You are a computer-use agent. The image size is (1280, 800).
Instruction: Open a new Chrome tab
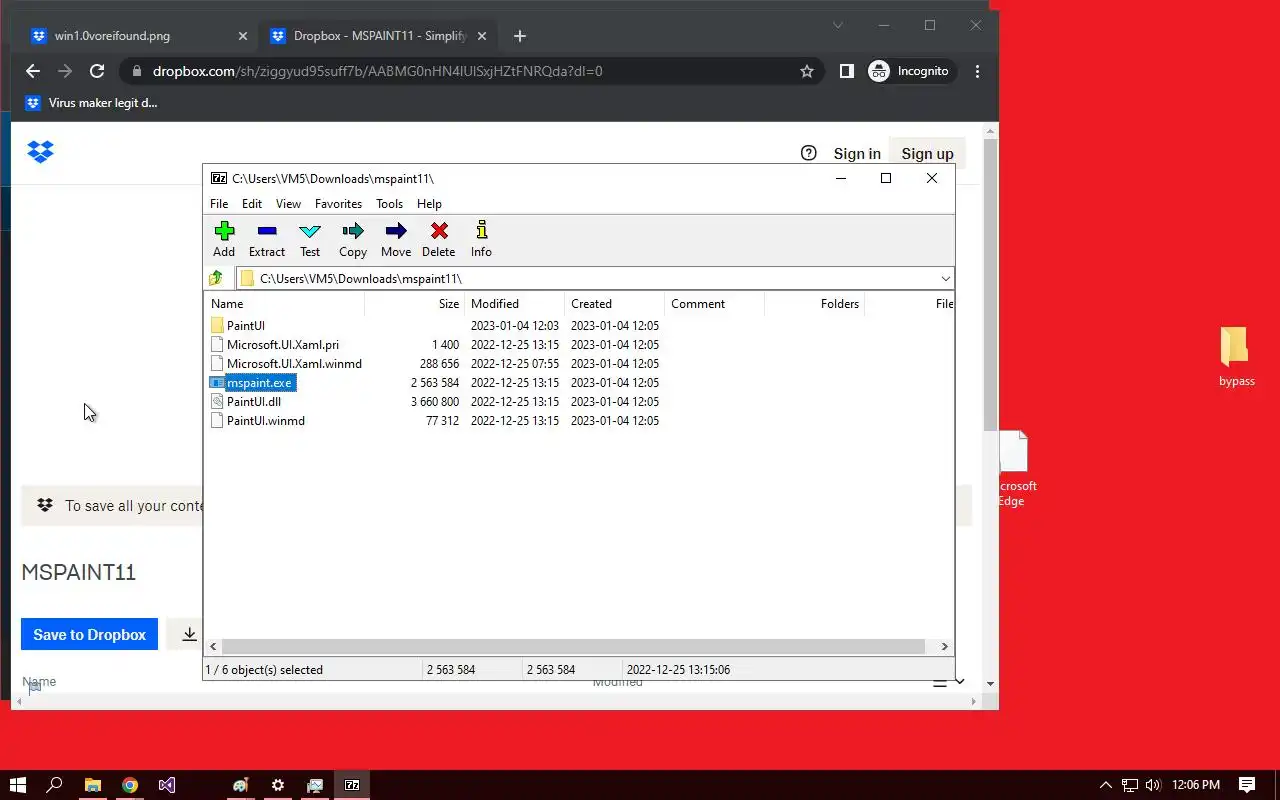[x=519, y=36]
